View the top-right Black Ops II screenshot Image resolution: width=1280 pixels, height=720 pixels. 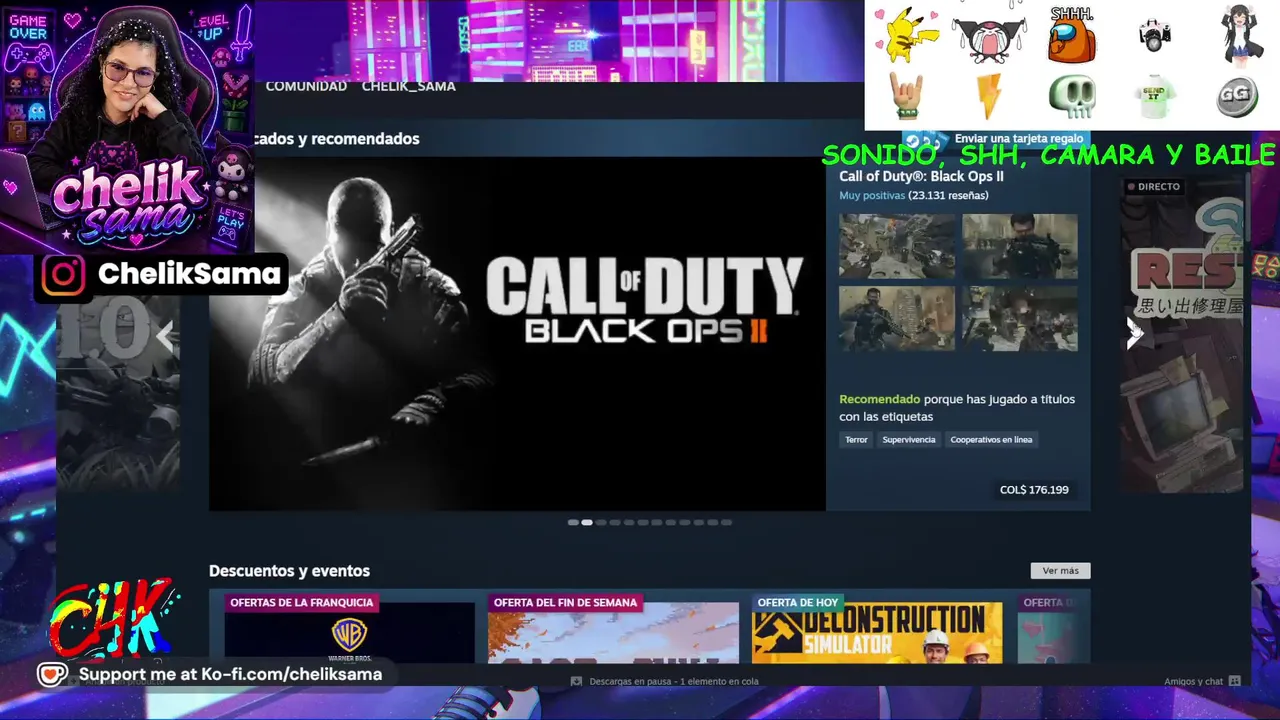click(x=1020, y=246)
